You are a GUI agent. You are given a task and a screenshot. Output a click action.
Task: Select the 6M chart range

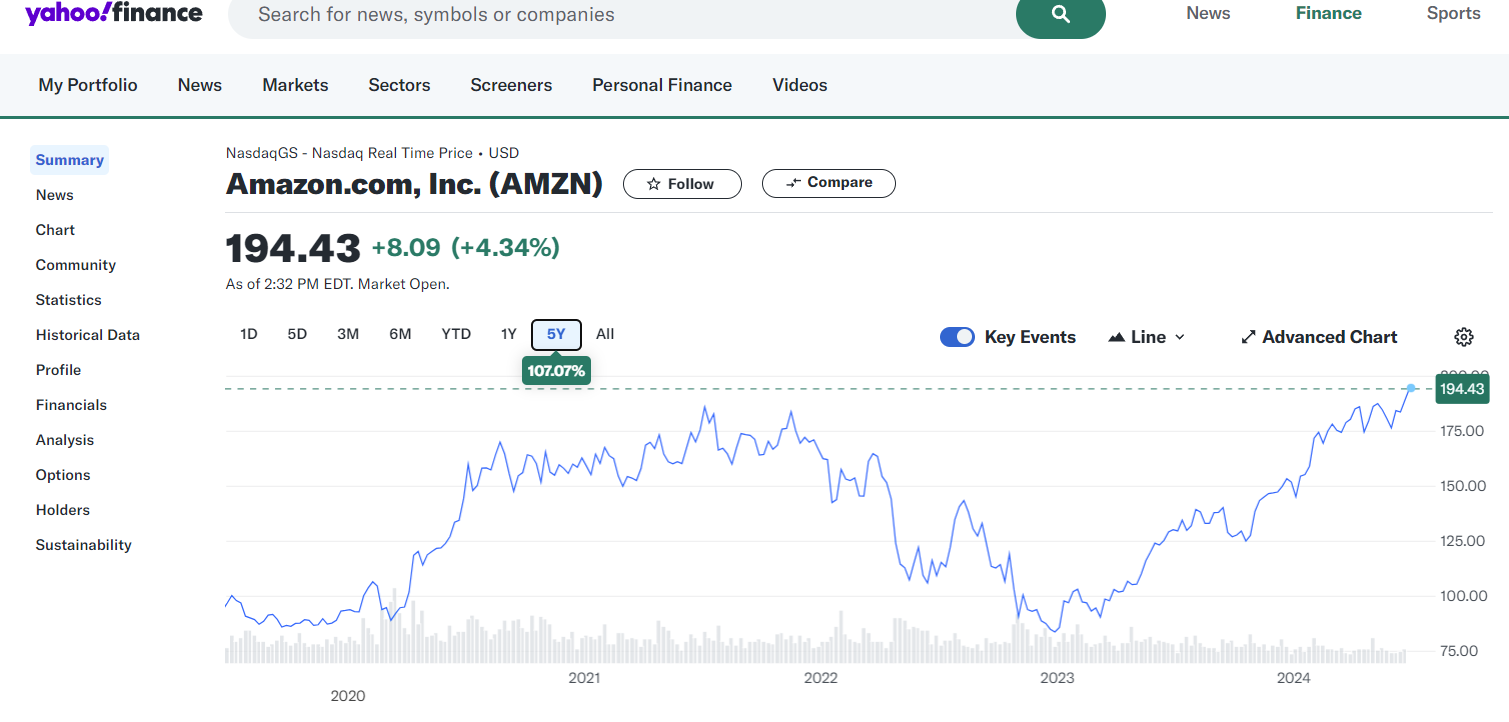click(400, 334)
